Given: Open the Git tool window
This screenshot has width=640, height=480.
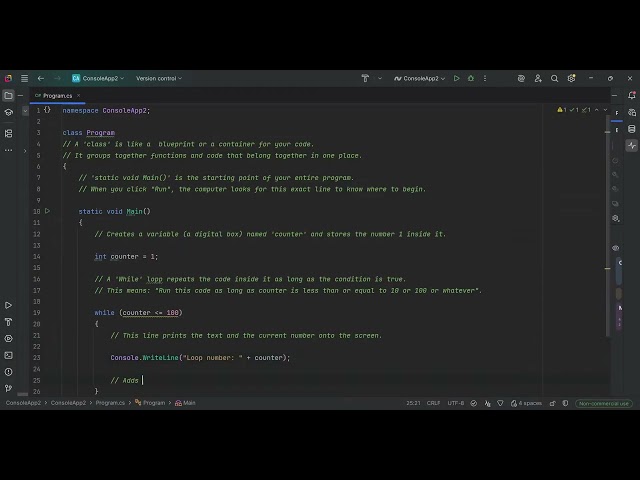Looking at the screenshot, I should click(x=8, y=388).
